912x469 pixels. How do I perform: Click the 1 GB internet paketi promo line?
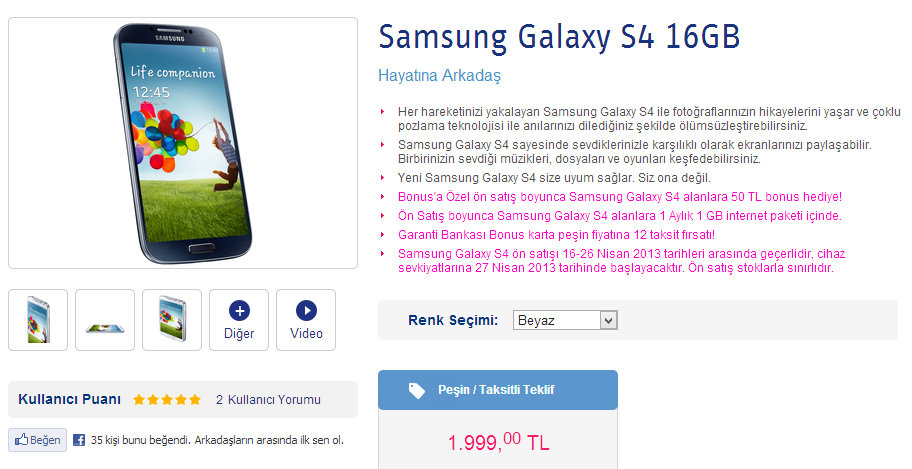[x=620, y=216]
